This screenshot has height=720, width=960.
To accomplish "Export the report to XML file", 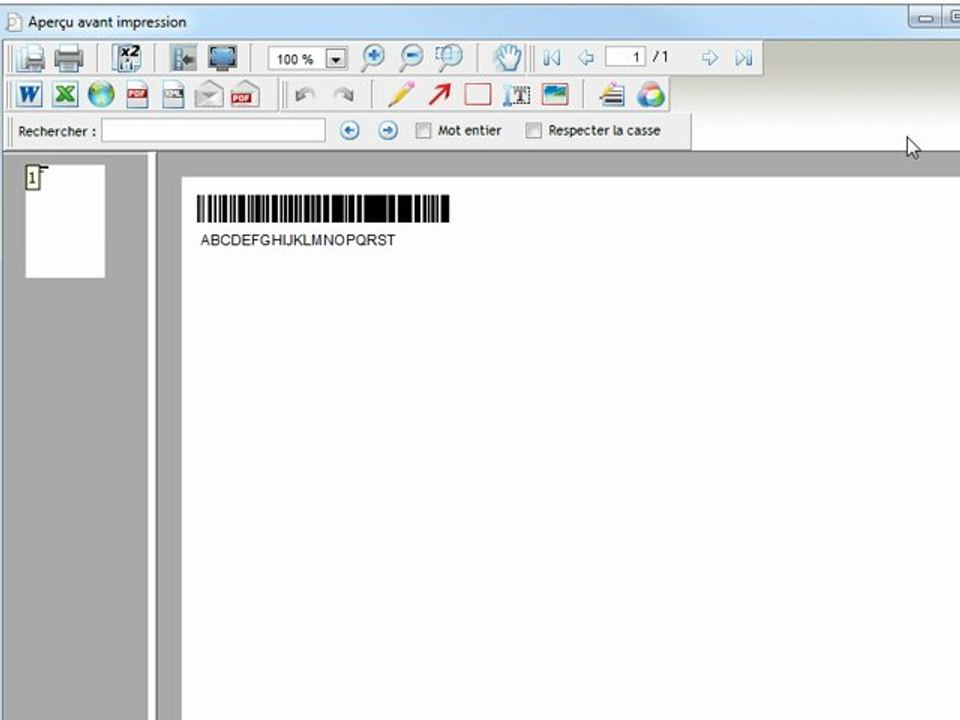I will pos(173,95).
